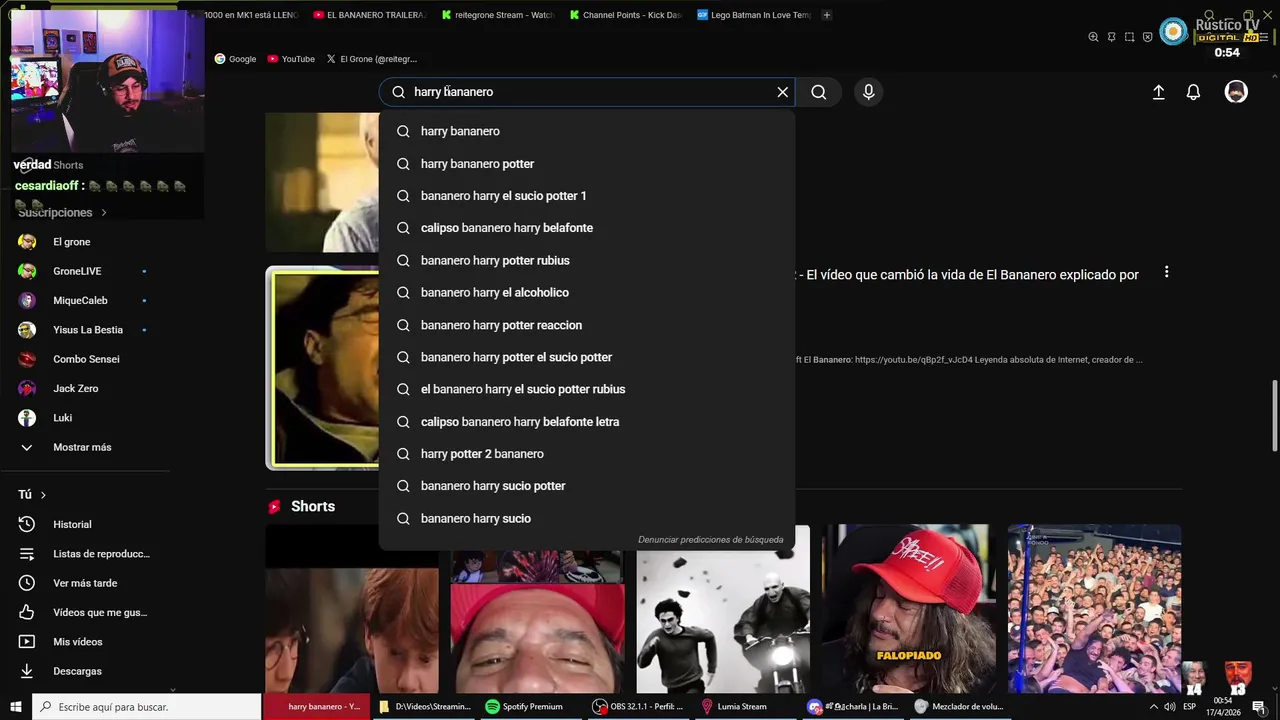
Task: Expand the Suscripciones section chevron
Action: [103, 212]
